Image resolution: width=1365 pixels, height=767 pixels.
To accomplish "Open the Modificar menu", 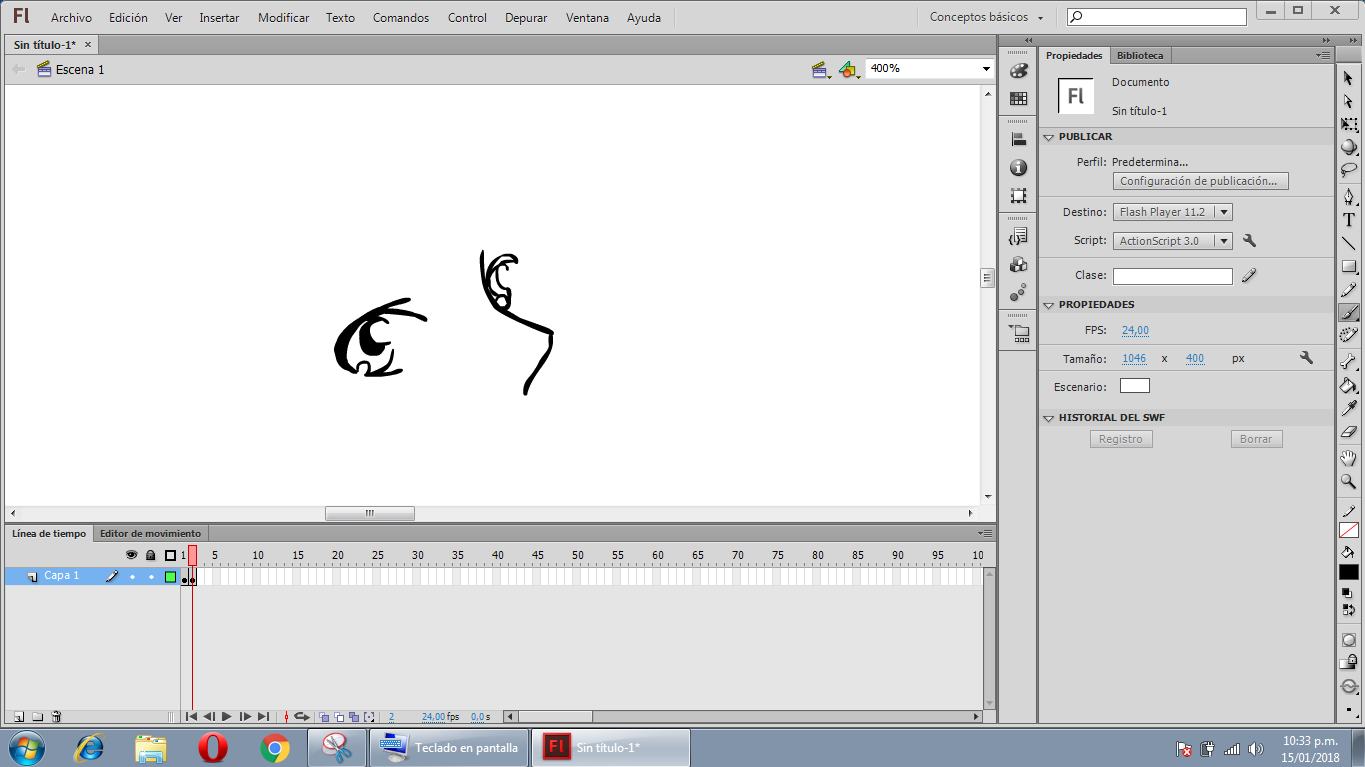I will (x=283, y=18).
